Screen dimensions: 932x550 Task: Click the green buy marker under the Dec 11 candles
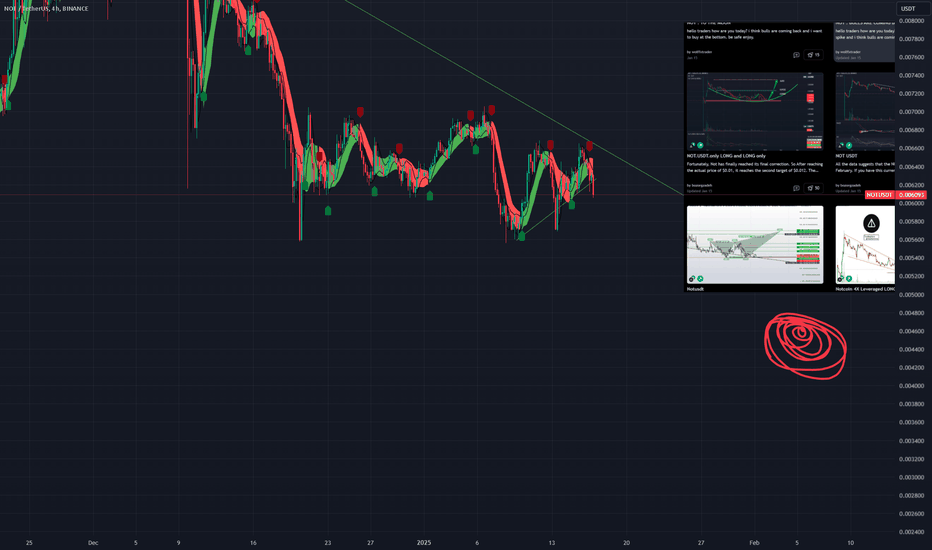[x=203, y=96]
